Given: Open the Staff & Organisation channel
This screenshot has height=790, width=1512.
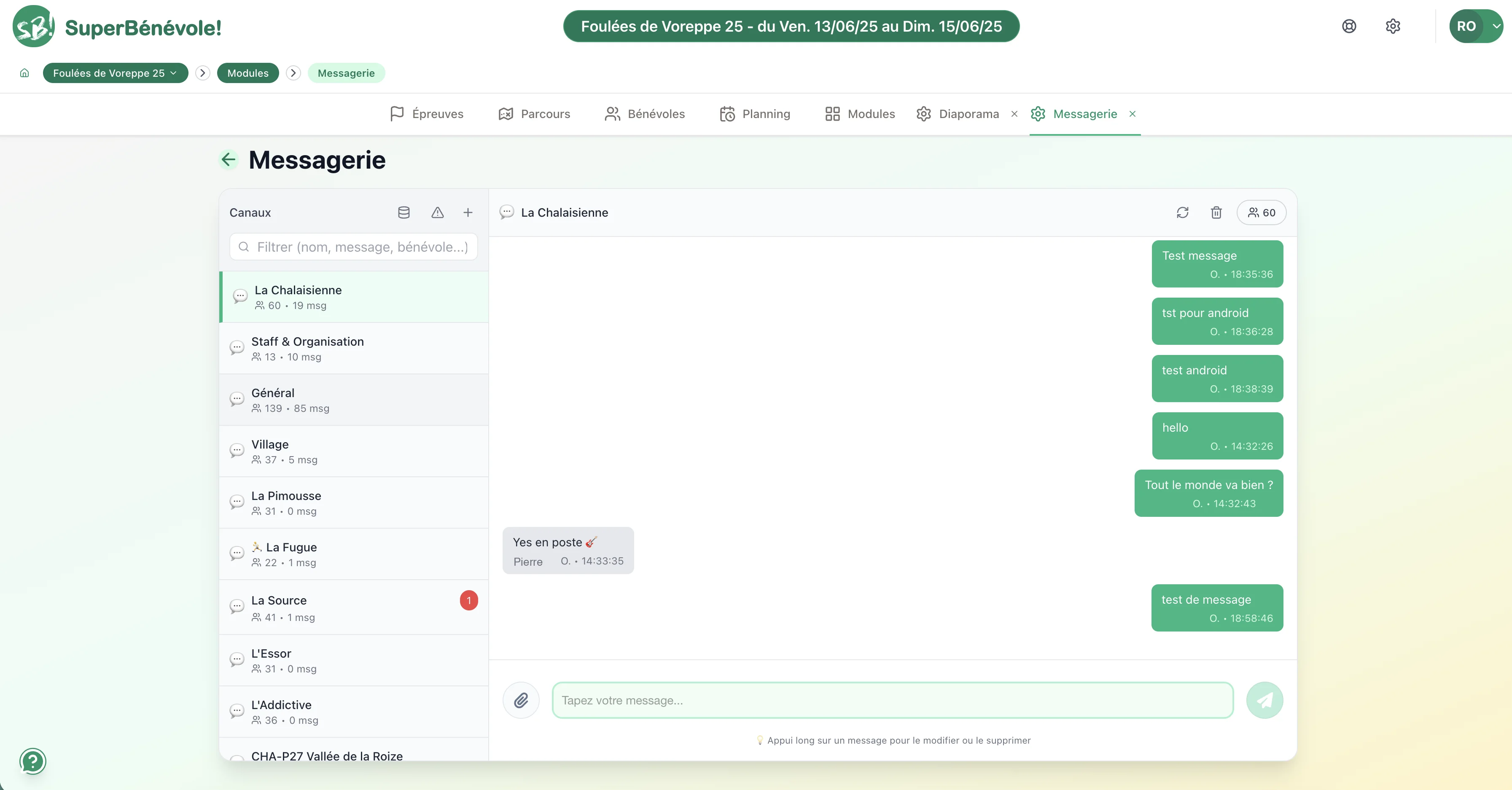Looking at the screenshot, I should pyautogui.click(x=354, y=349).
